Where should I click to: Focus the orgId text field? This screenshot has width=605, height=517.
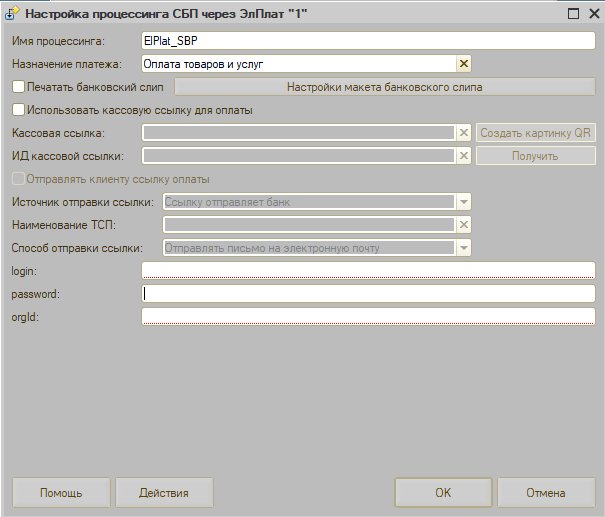369,317
